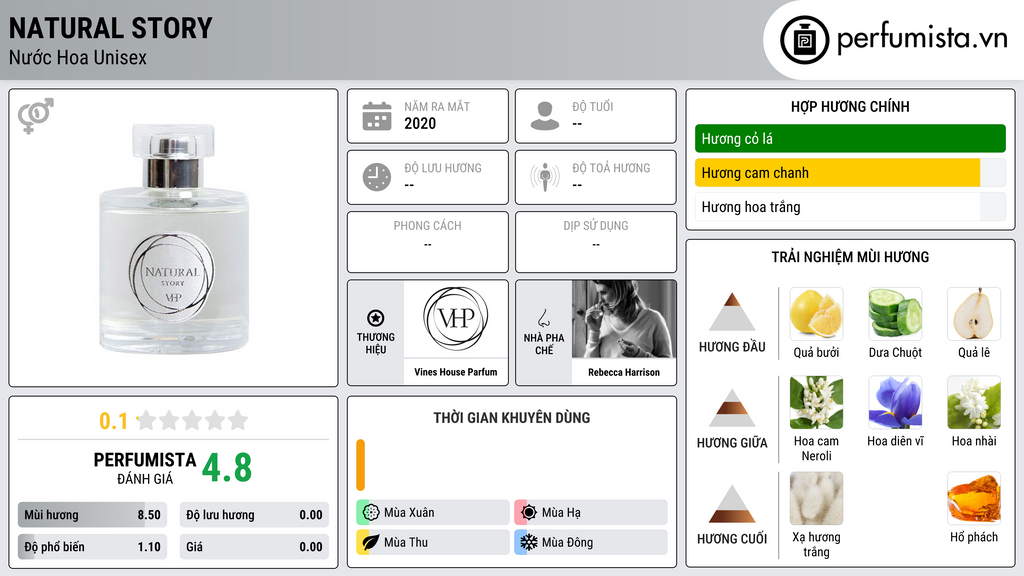
Task: Click the Nước Hoa Unisex subtitle
Action: [78, 57]
